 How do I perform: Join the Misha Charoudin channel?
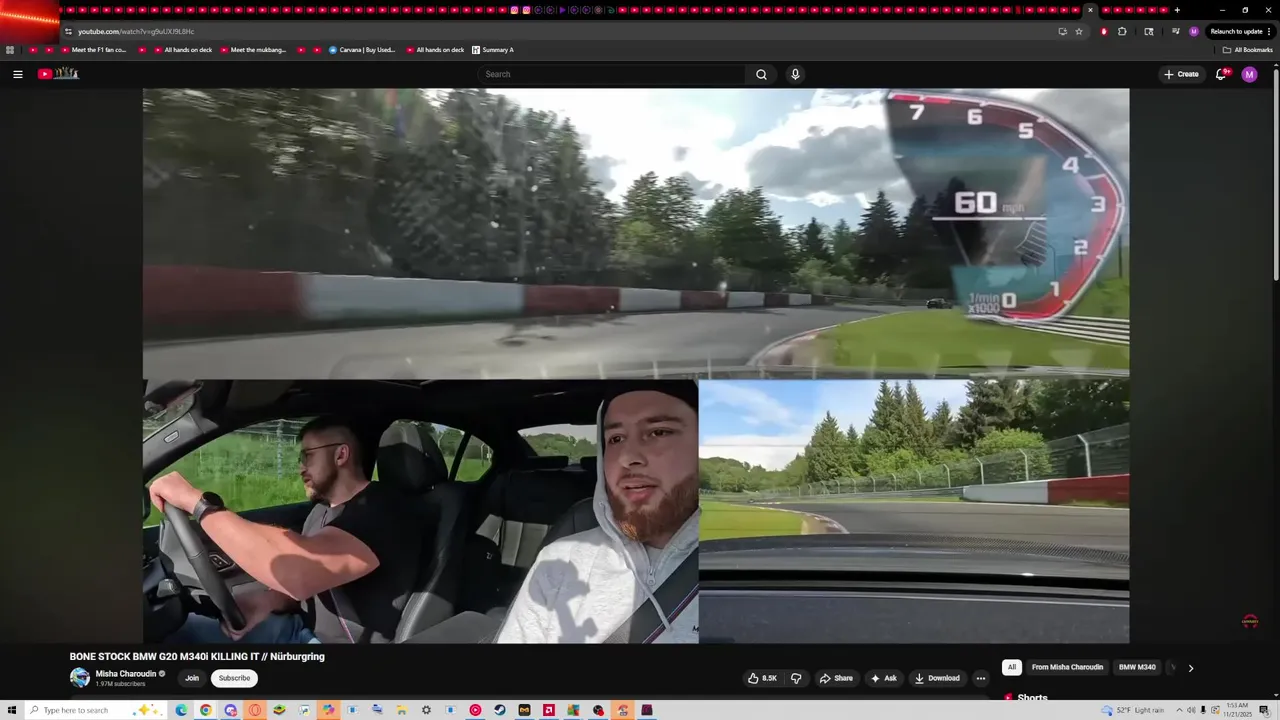tap(192, 678)
